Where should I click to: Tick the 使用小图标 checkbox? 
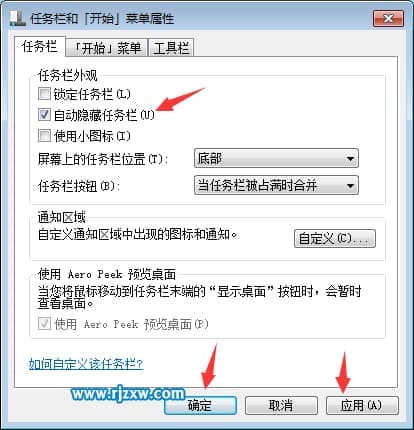click(x=44, y=136)
